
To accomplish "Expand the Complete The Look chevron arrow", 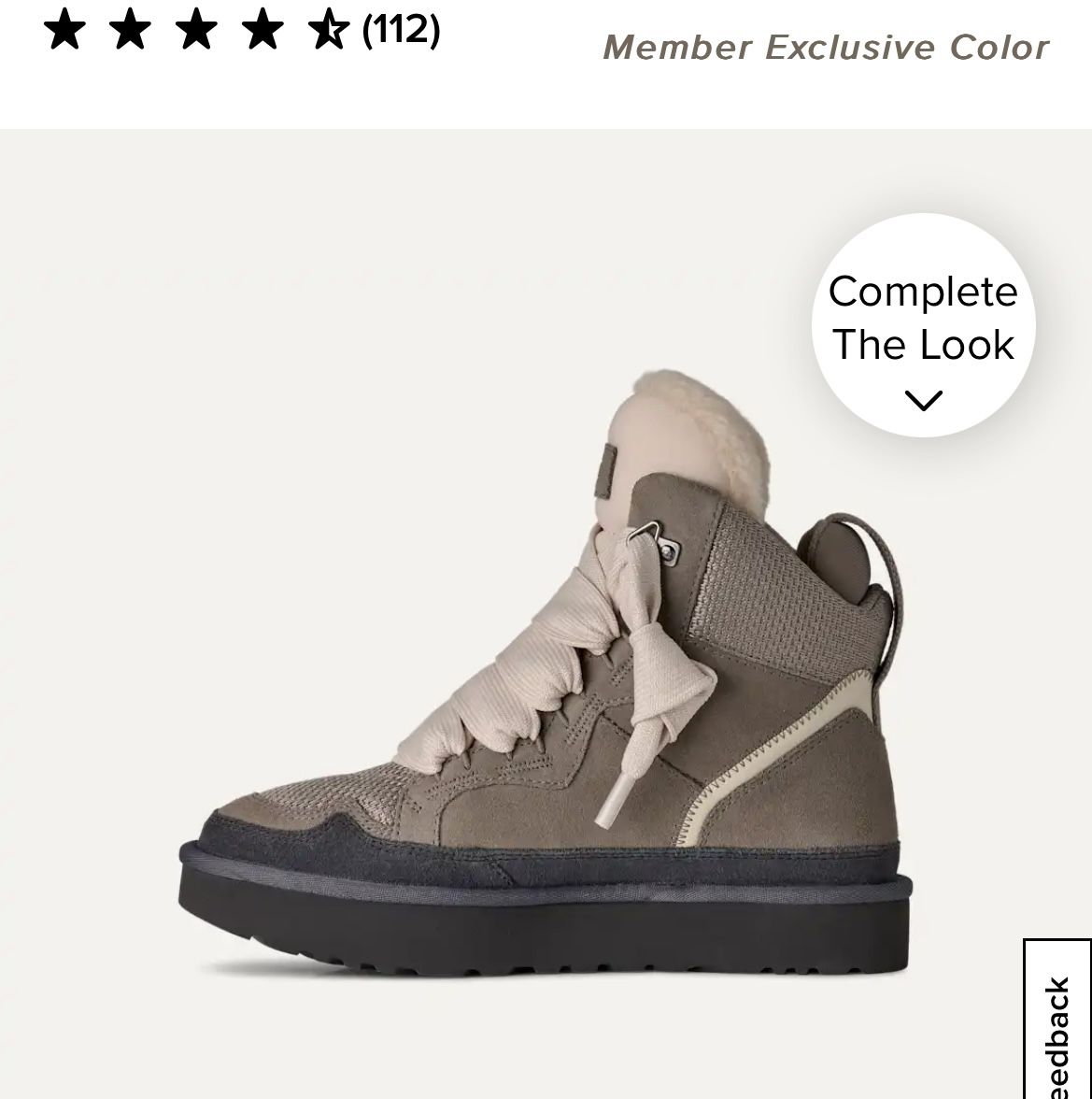I will [x=923, y=400].
